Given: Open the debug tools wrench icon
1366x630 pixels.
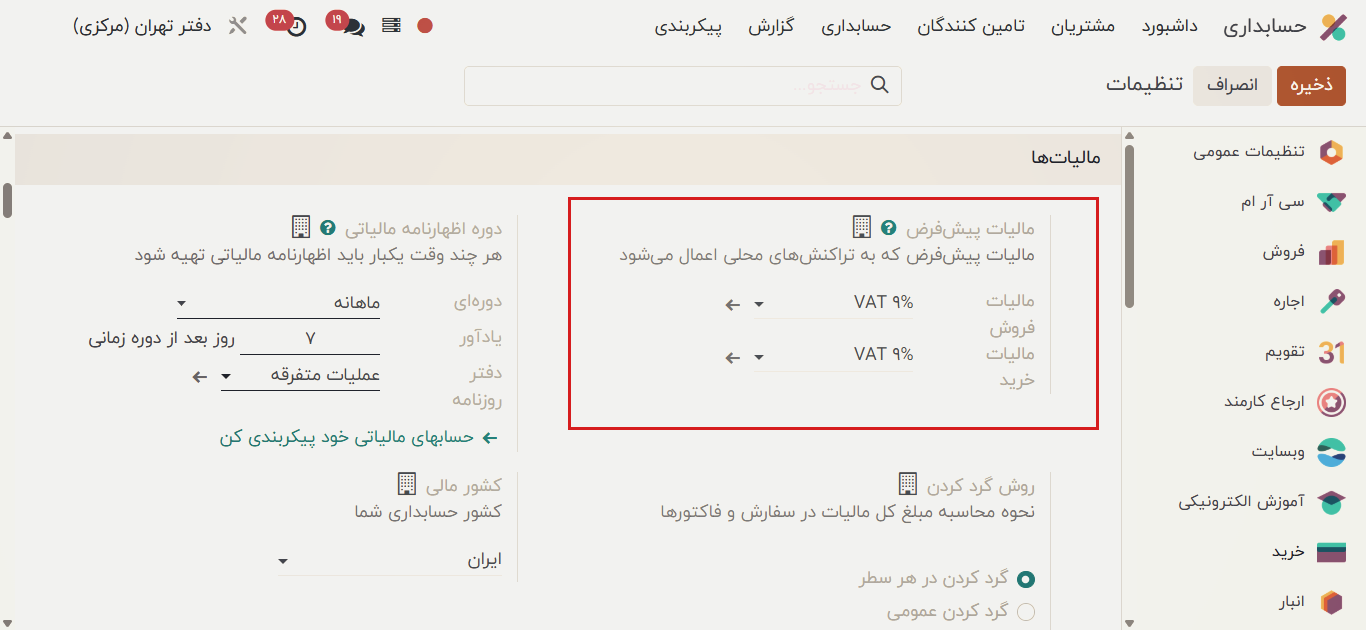Looking at the screenshot, I should click(237, 26).
